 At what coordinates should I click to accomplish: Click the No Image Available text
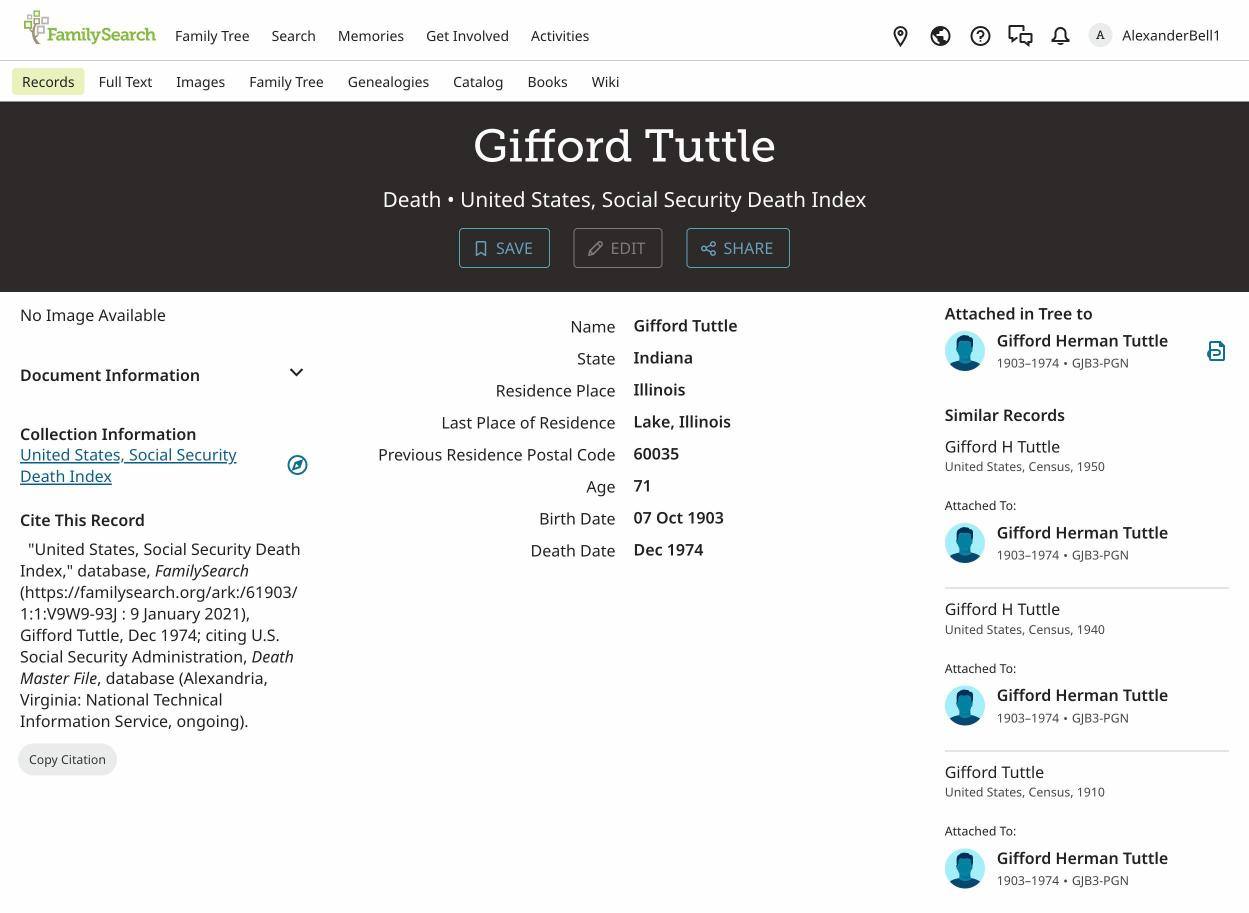(x=93, y=315)
